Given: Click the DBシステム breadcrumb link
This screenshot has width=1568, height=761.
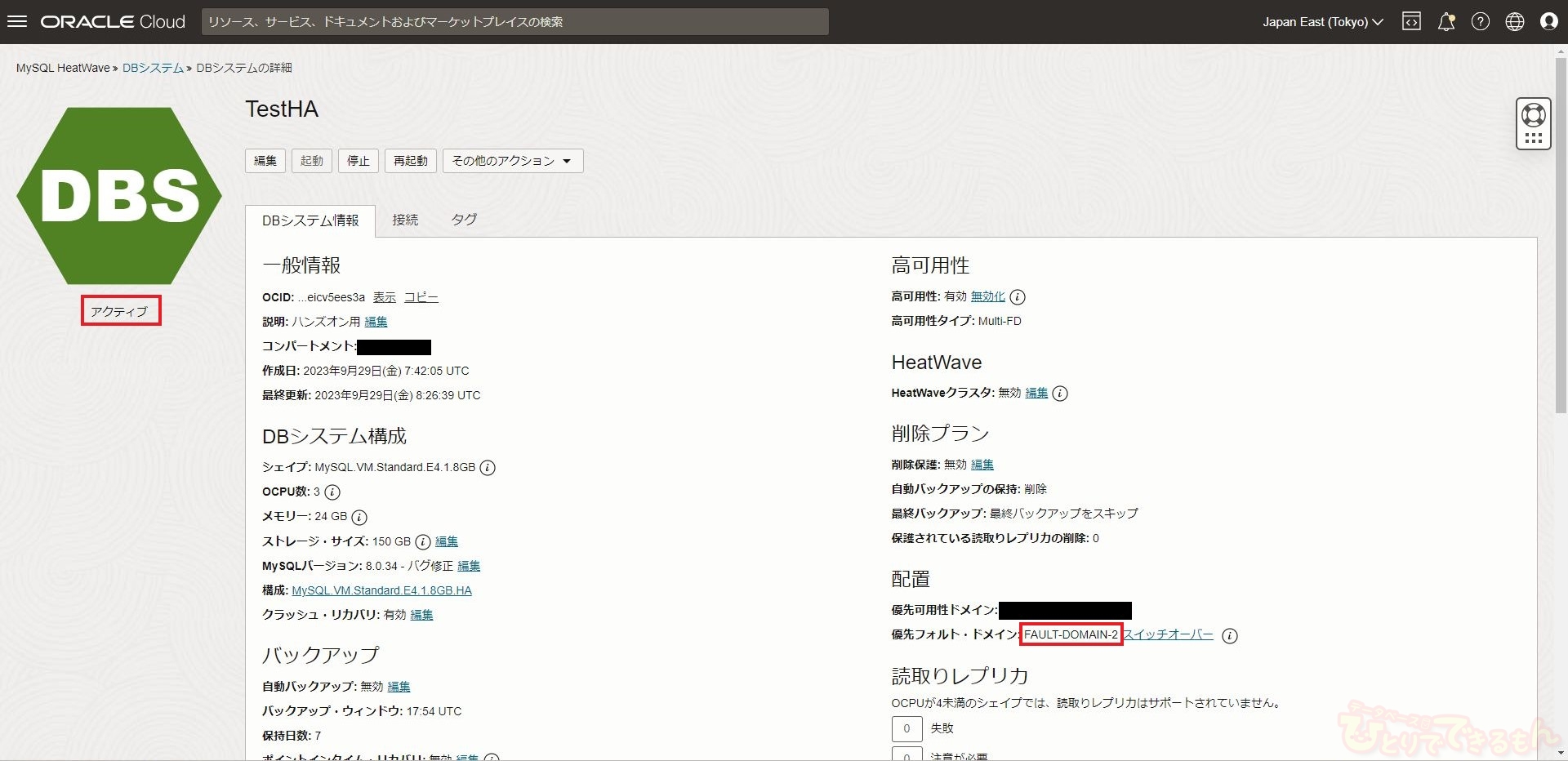Looking at the screenshot, I should pos(153,68).
